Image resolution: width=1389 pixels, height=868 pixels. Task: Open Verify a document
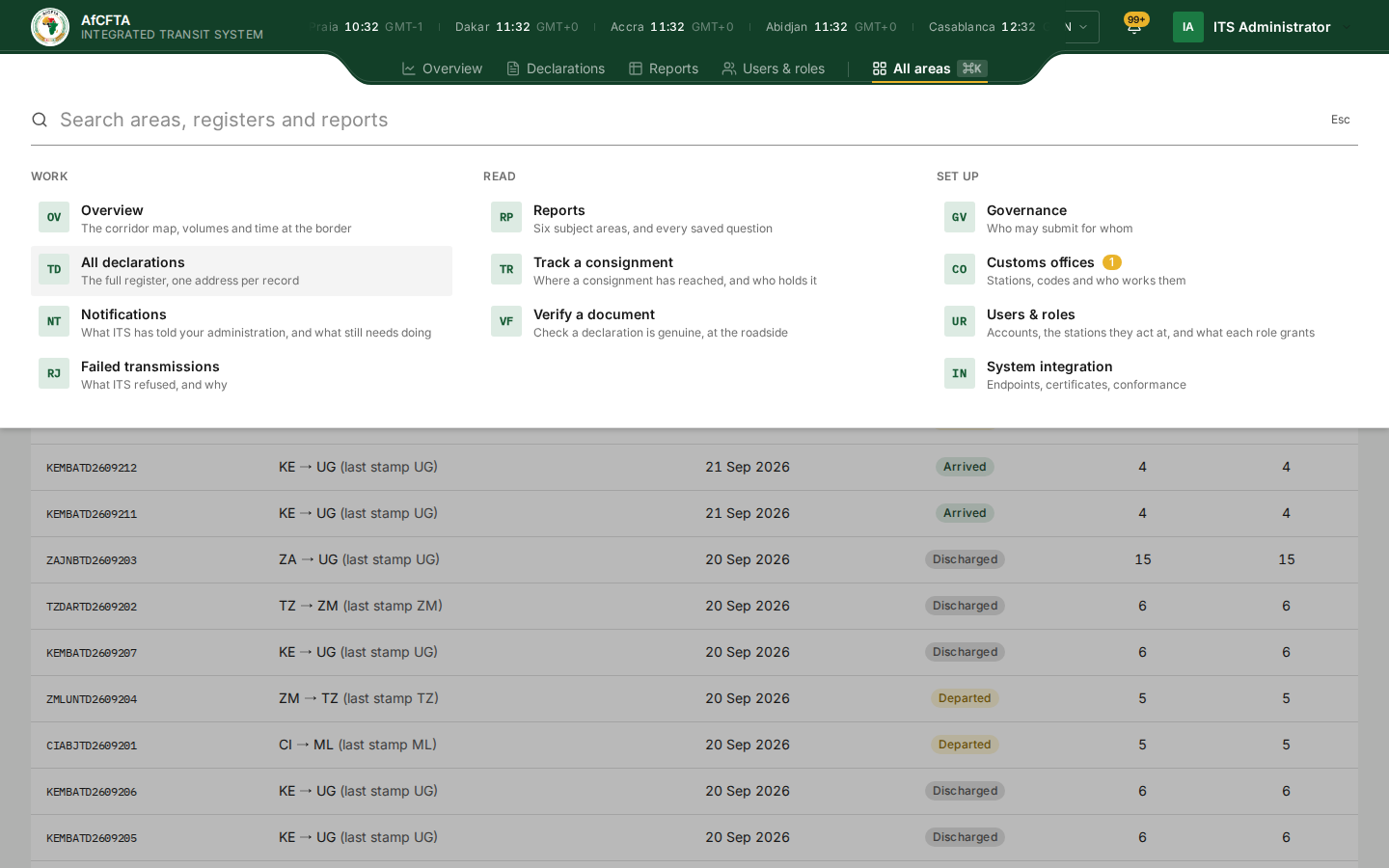[694, 323]
